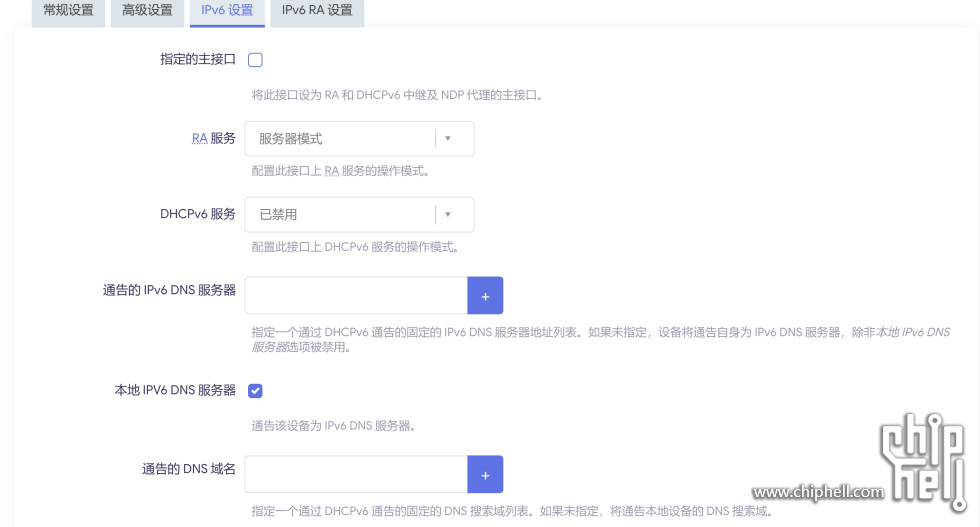
Task: Click the arrow in the RA 服务 dropdown
Action: click(448, 139)
